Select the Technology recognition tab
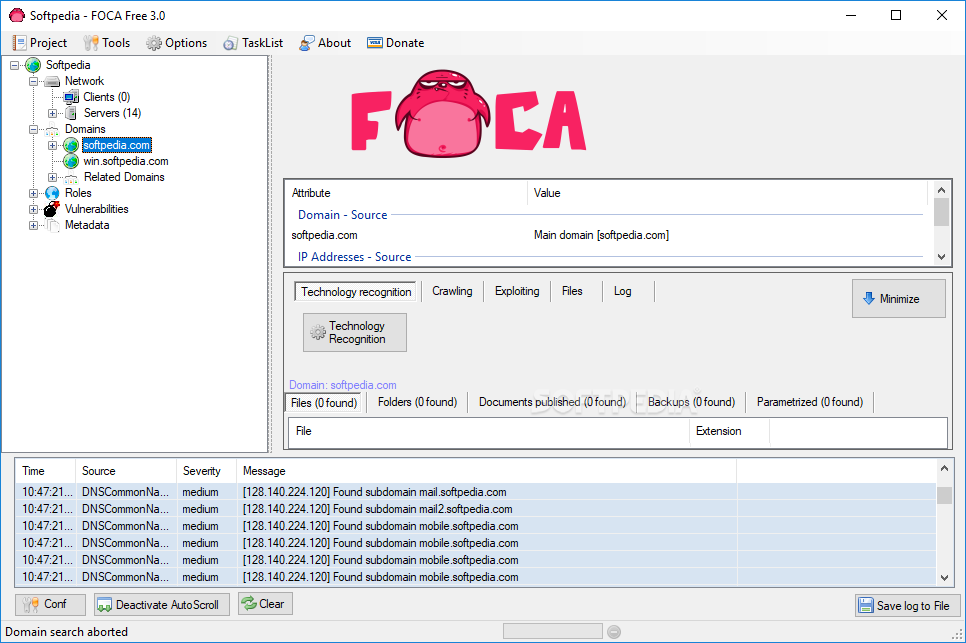966x643 pixels. (356, 292)
